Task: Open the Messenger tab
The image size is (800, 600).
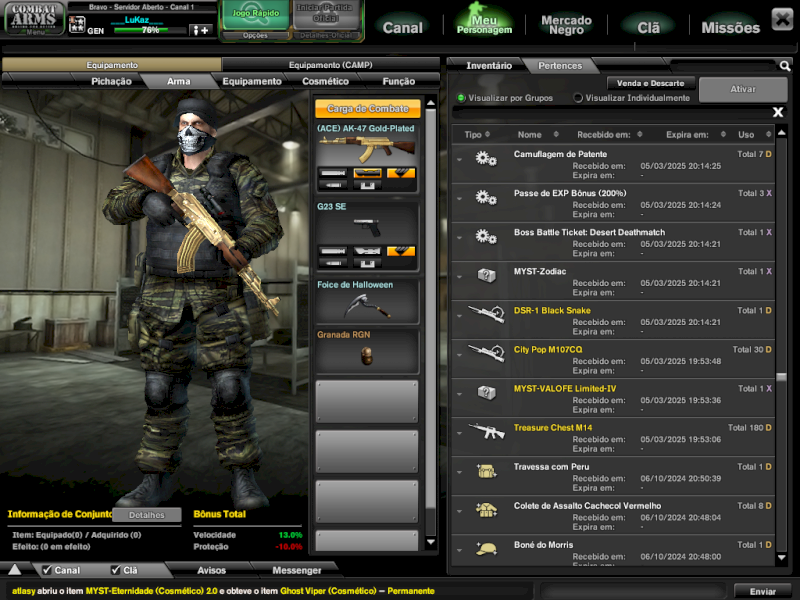Action: pyautogui.click(x=296, y=570)
